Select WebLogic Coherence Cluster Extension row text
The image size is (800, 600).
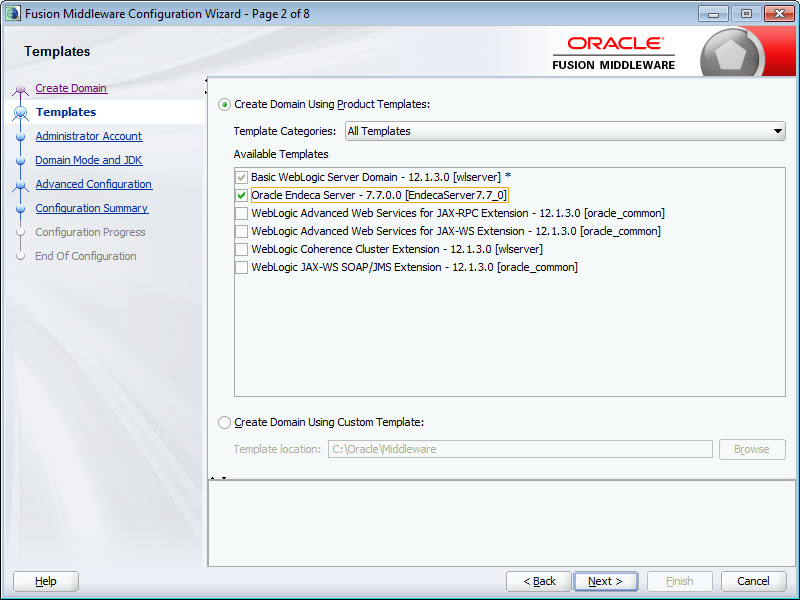[x=397, y=249]
